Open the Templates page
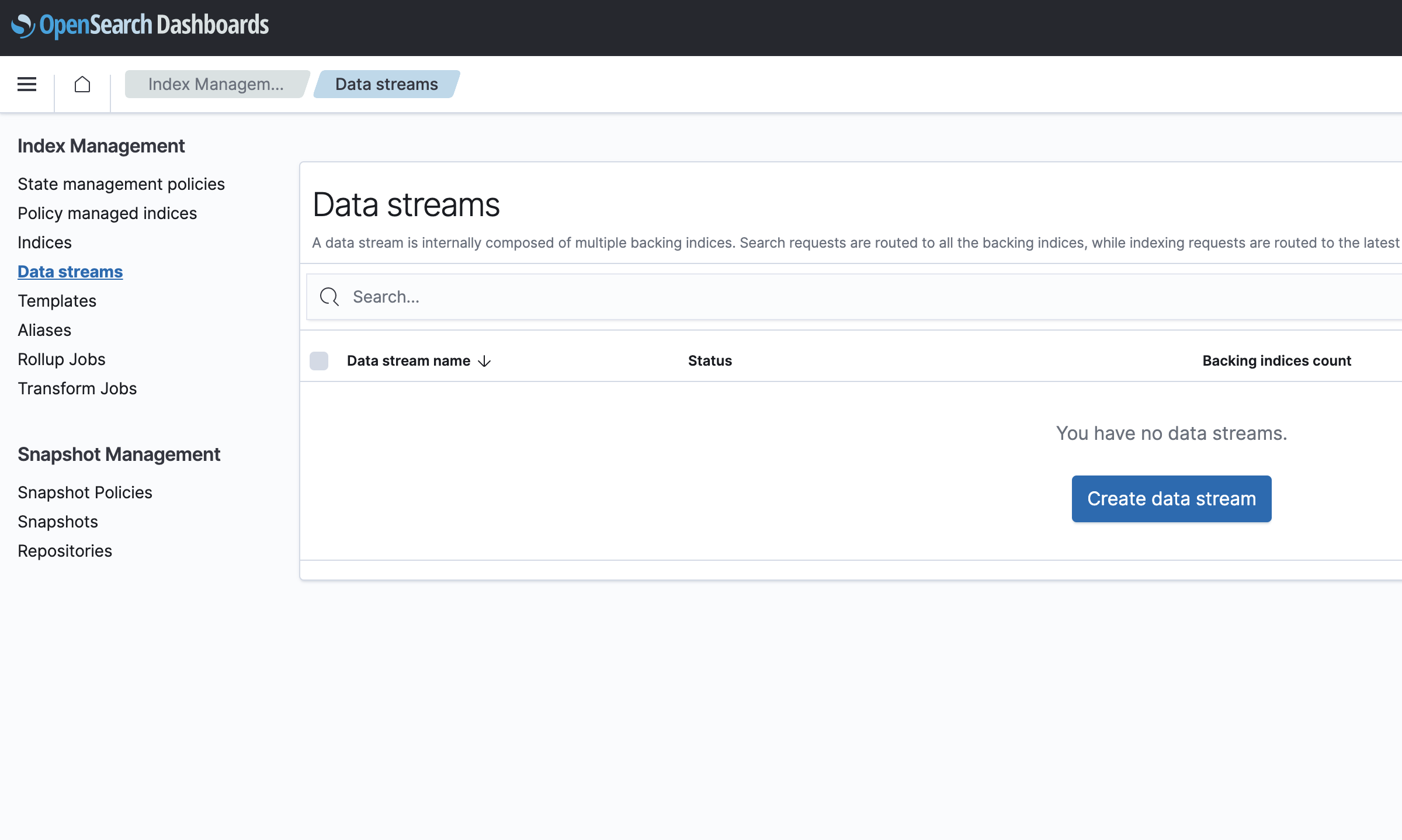 click(57, 301)
